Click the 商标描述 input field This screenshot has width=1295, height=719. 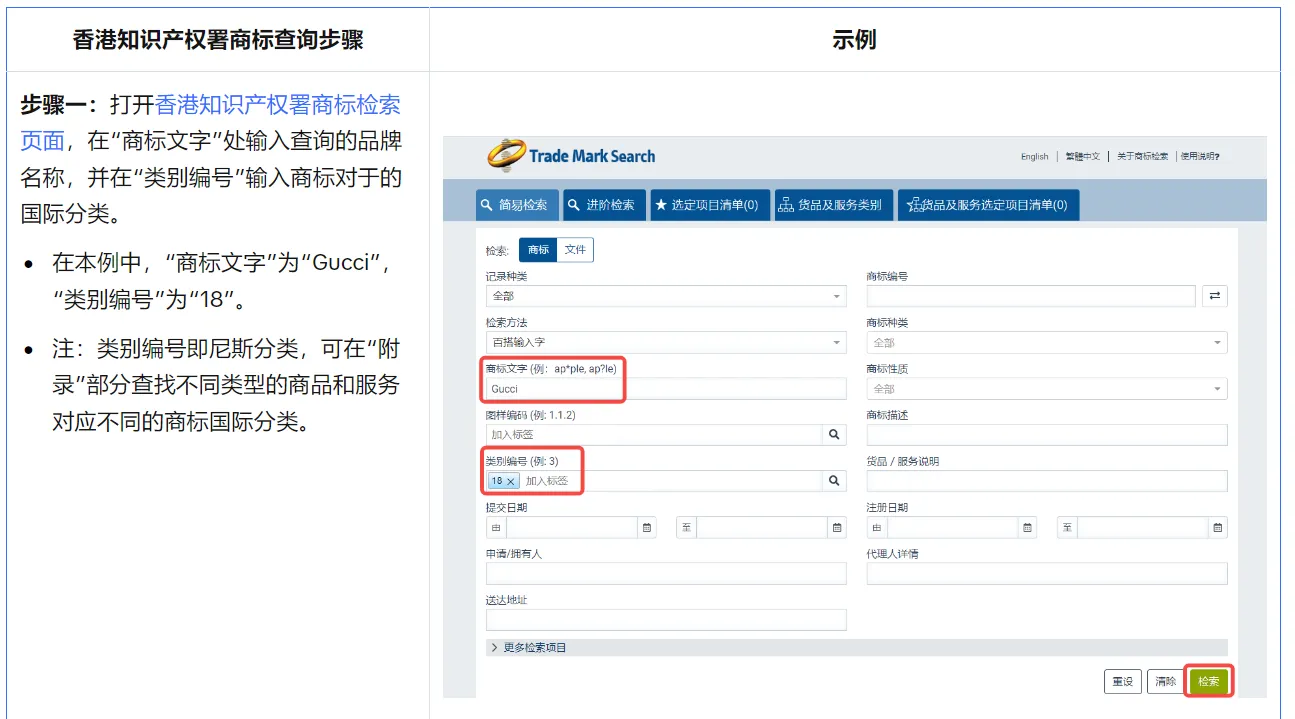pyautogui.click(x=1047, y=435)
